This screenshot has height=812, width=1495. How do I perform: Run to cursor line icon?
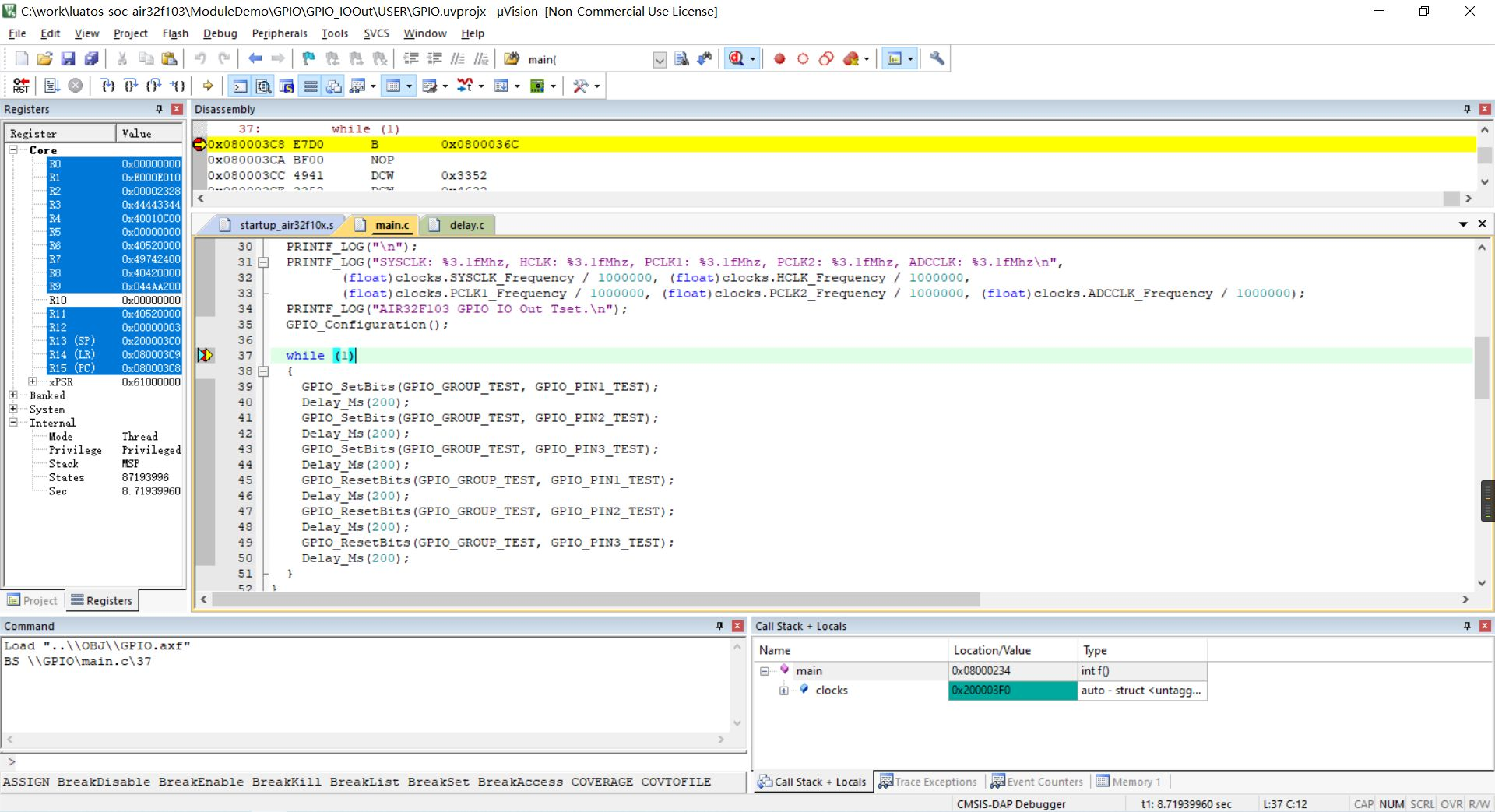(x=178, y=86)
